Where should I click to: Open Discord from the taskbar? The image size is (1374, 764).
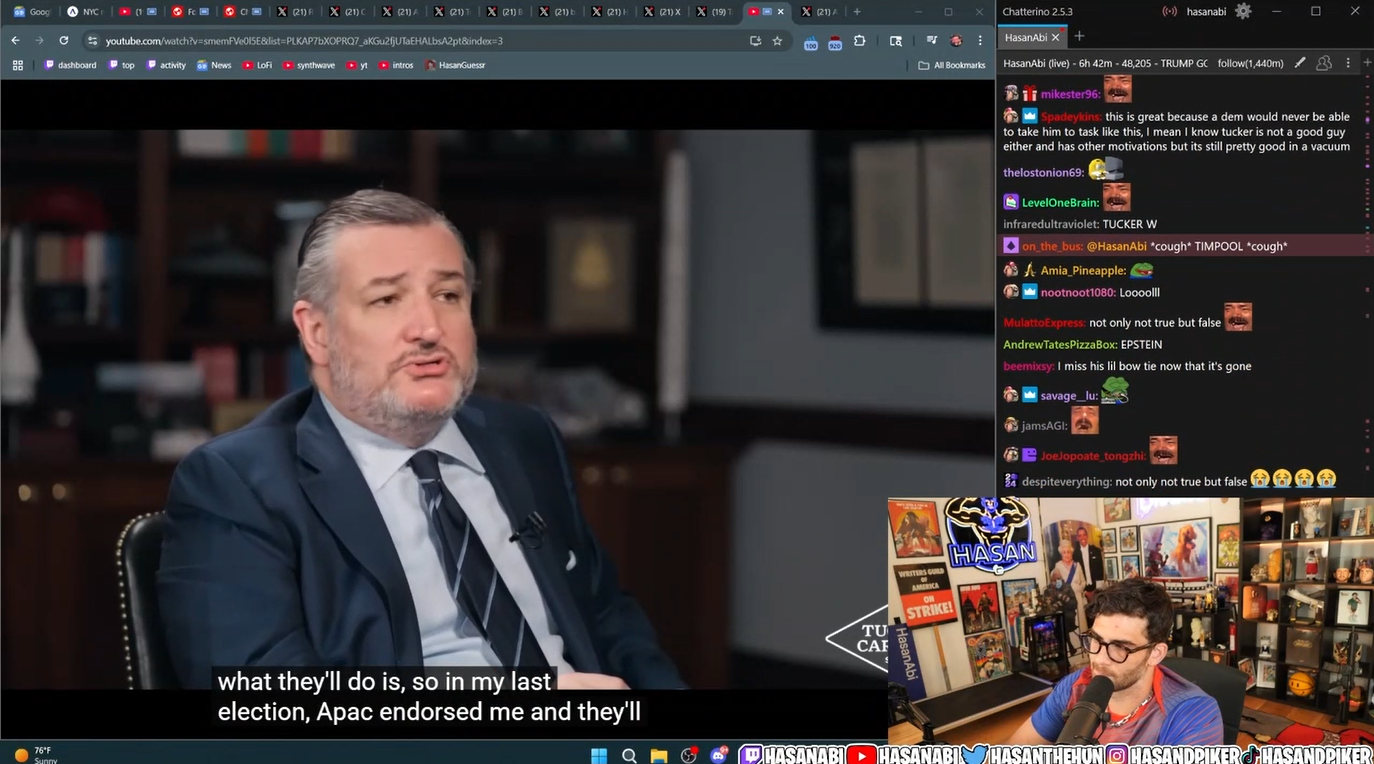click(719, 755)
